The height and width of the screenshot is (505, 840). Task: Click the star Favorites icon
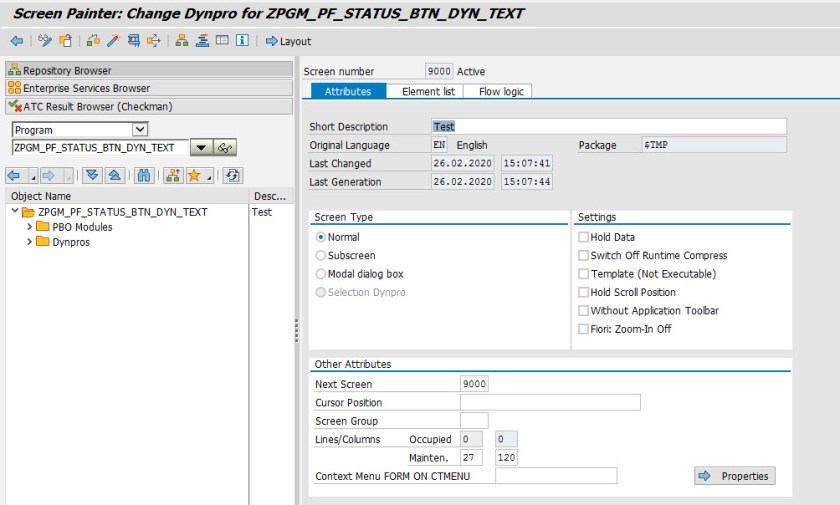point(195,175)
